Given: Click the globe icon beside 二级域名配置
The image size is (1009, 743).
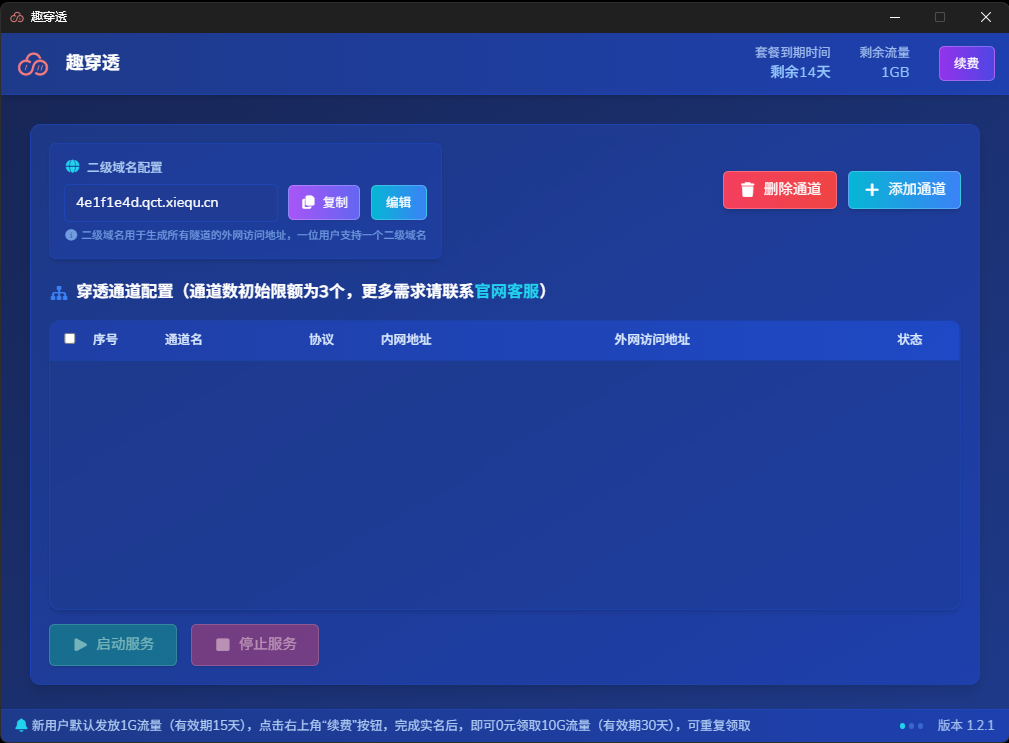Looking at the screenshot, I should tap(72, 167).
